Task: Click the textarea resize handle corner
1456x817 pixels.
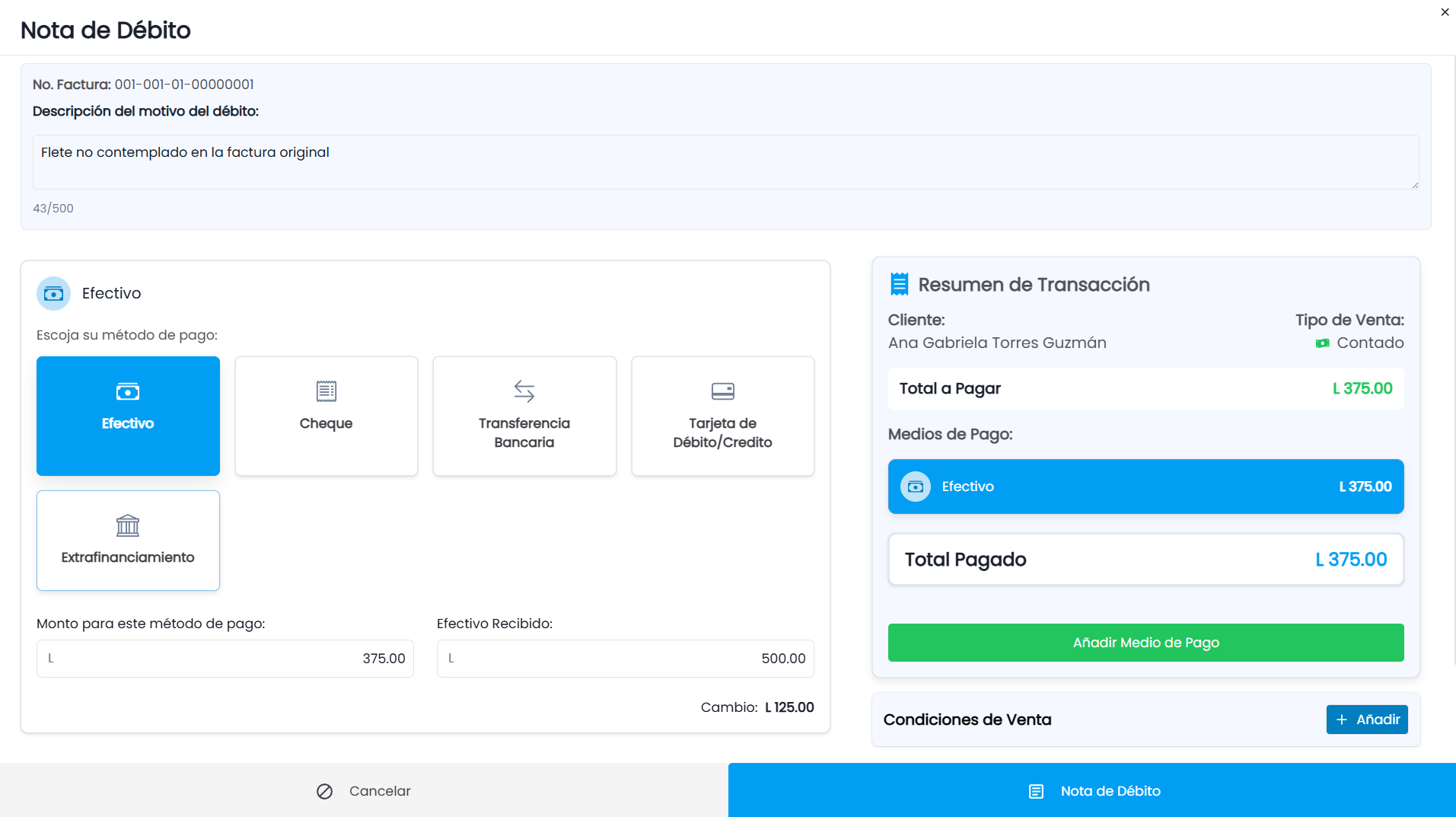Action: point(1415,185)
